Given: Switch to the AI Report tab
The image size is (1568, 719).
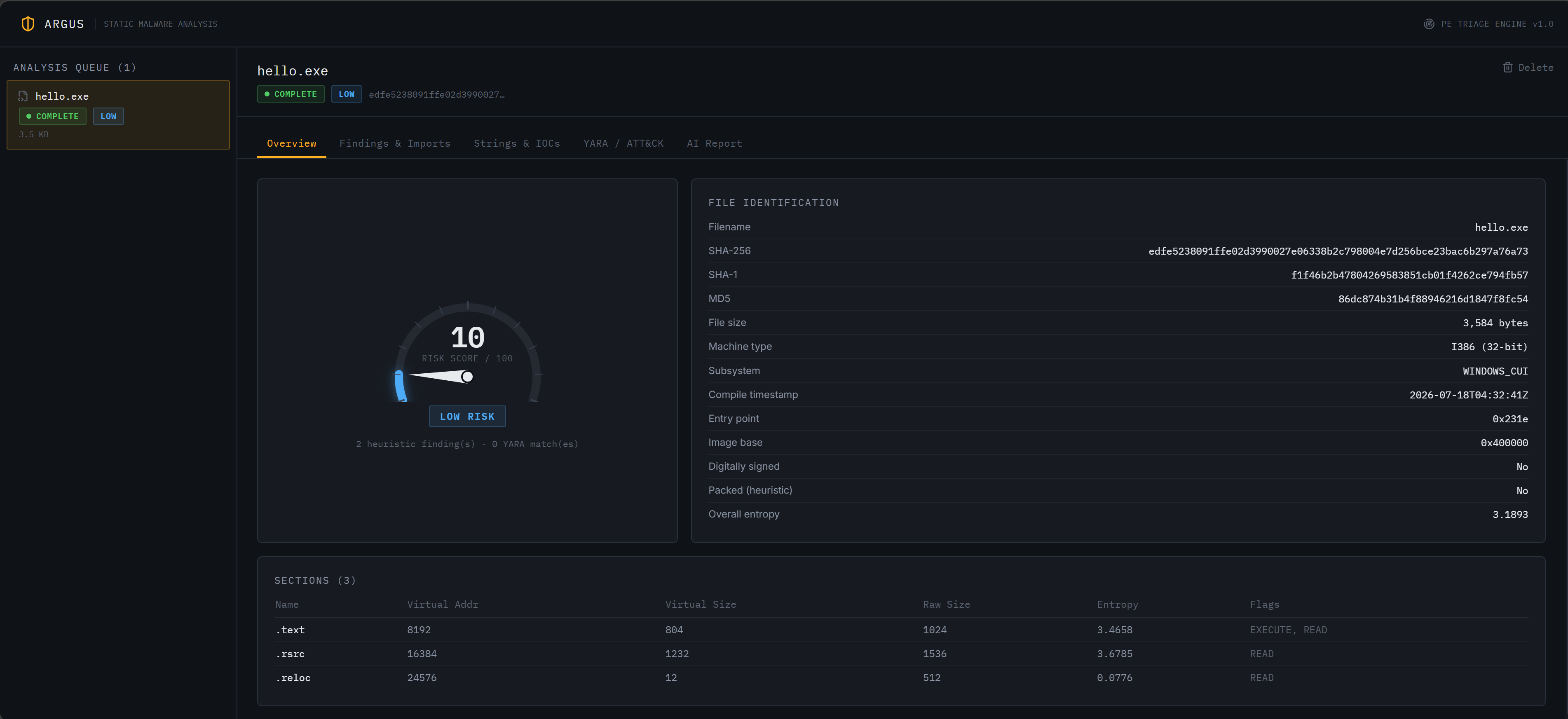Looking at the screenshot, I should (x=714, y=143).
